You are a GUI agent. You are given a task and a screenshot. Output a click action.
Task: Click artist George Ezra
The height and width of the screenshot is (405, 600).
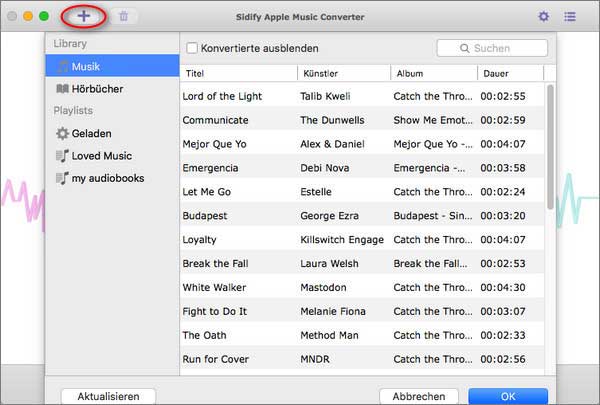click(x=329, y=216)
